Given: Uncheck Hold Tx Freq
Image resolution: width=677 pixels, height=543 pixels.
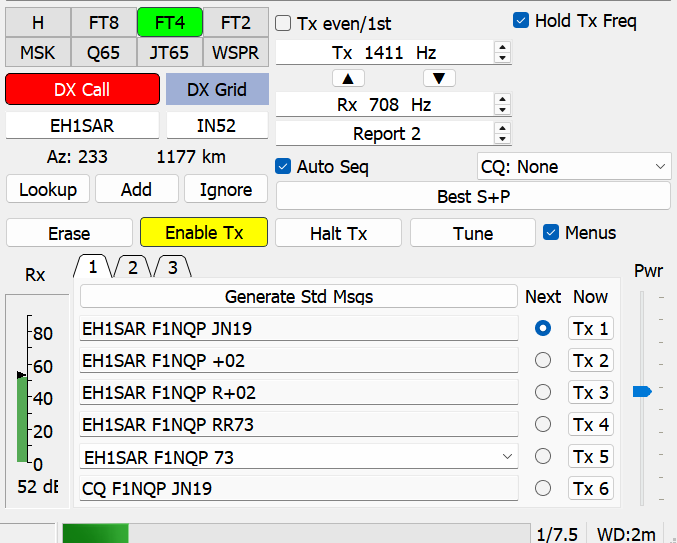Looking at the screenshot, I should (x=521, y=20).
